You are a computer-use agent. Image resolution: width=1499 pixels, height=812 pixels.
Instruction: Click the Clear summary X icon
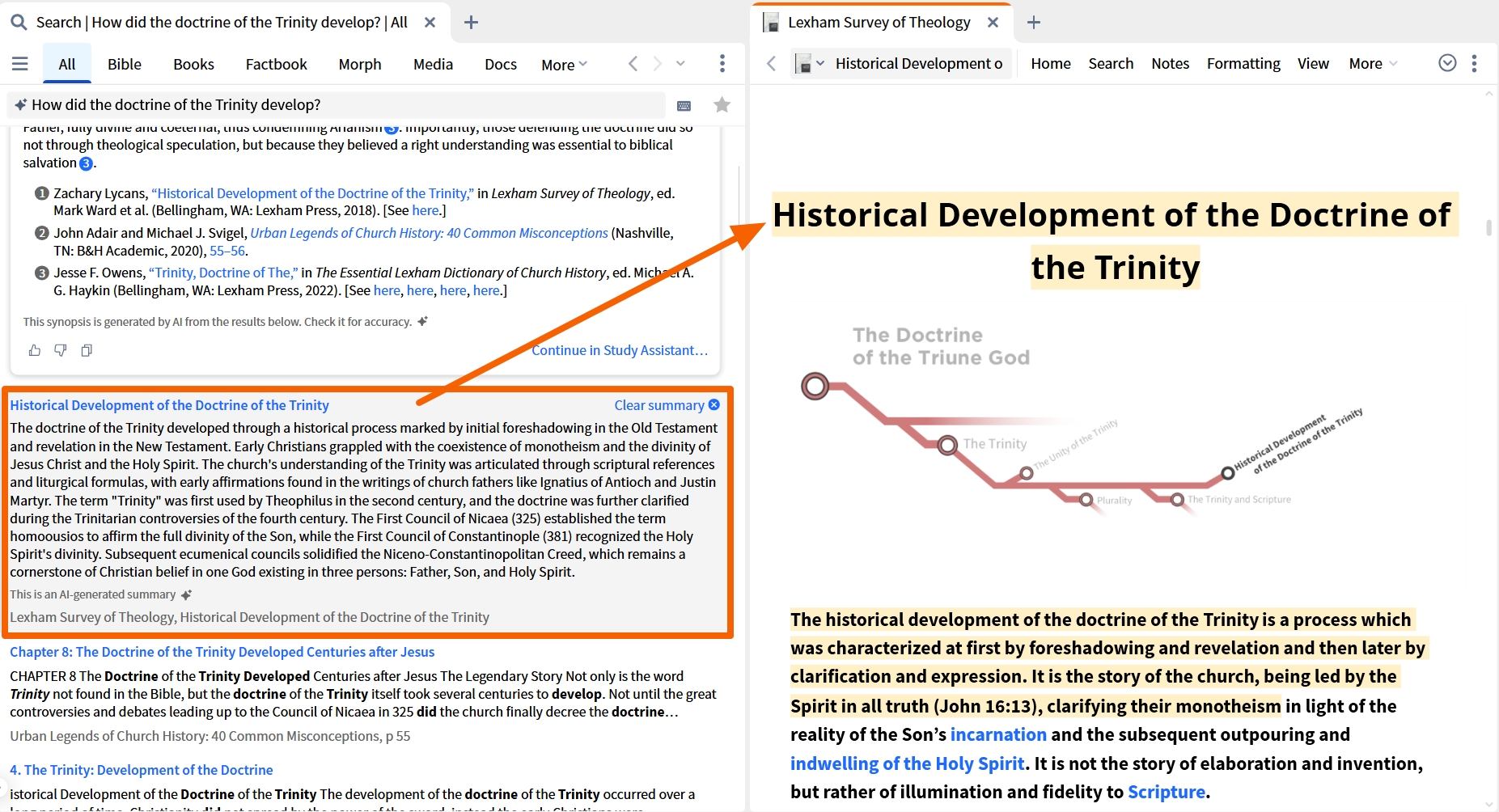[714, 404]
